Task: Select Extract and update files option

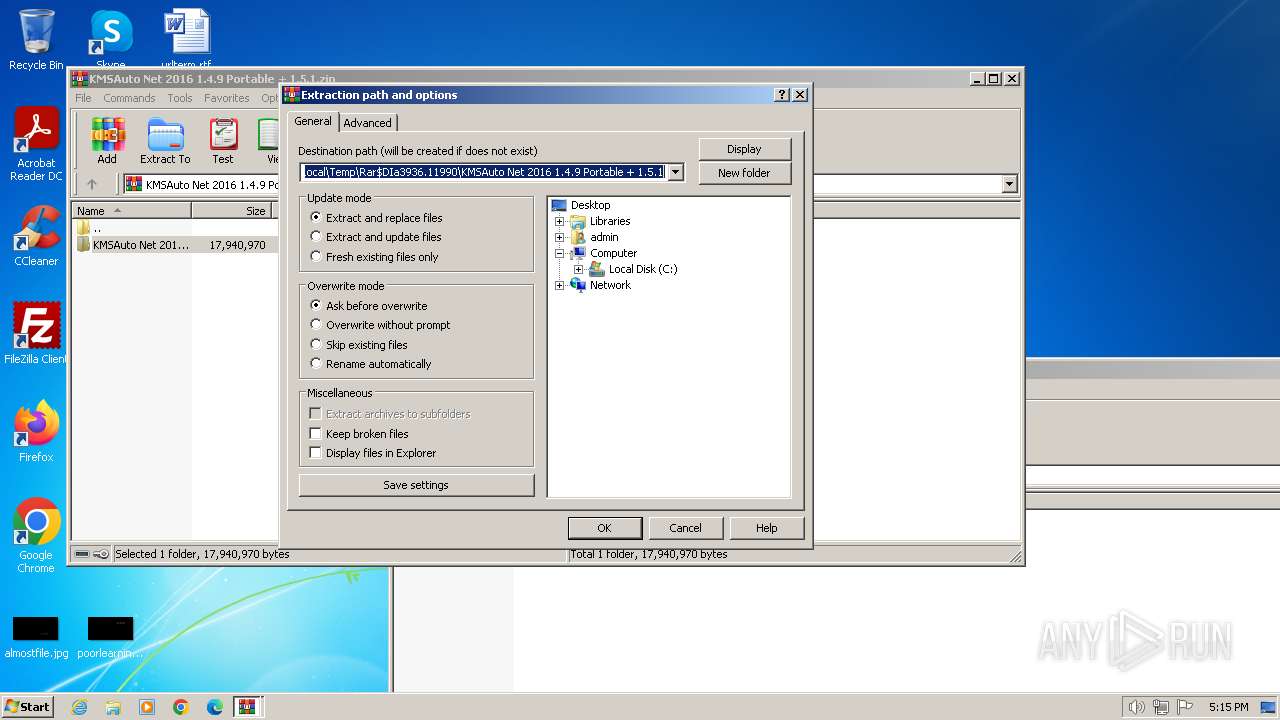Action: [376, 237]
